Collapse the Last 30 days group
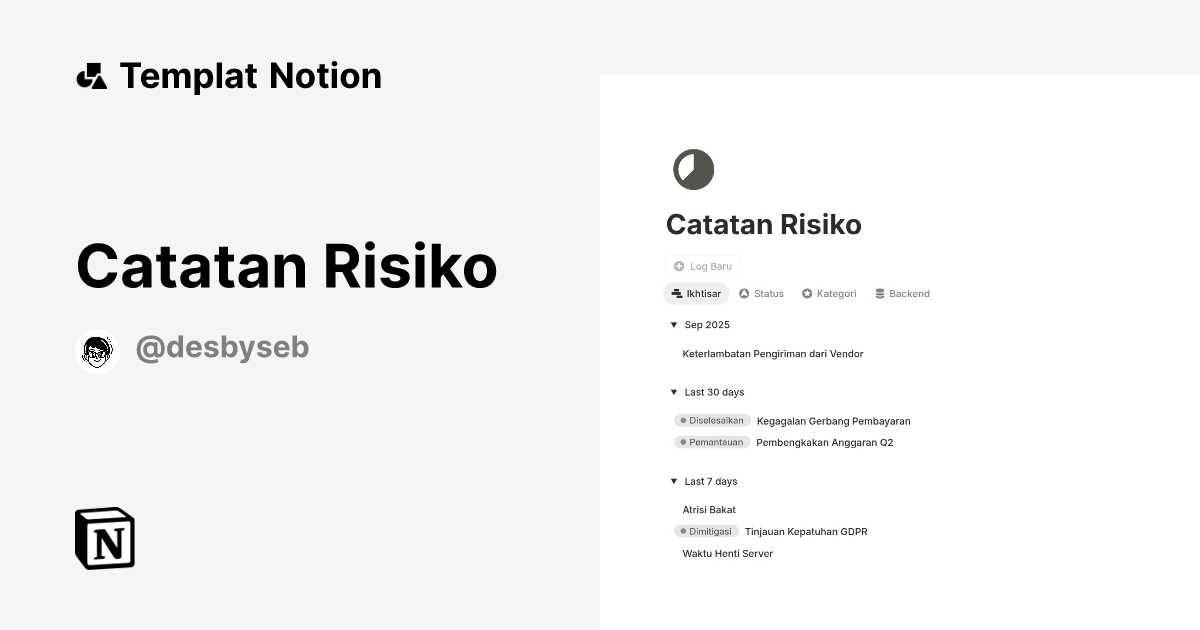The width and height of the screenshot is (1200, 630). tap(673, 392)
